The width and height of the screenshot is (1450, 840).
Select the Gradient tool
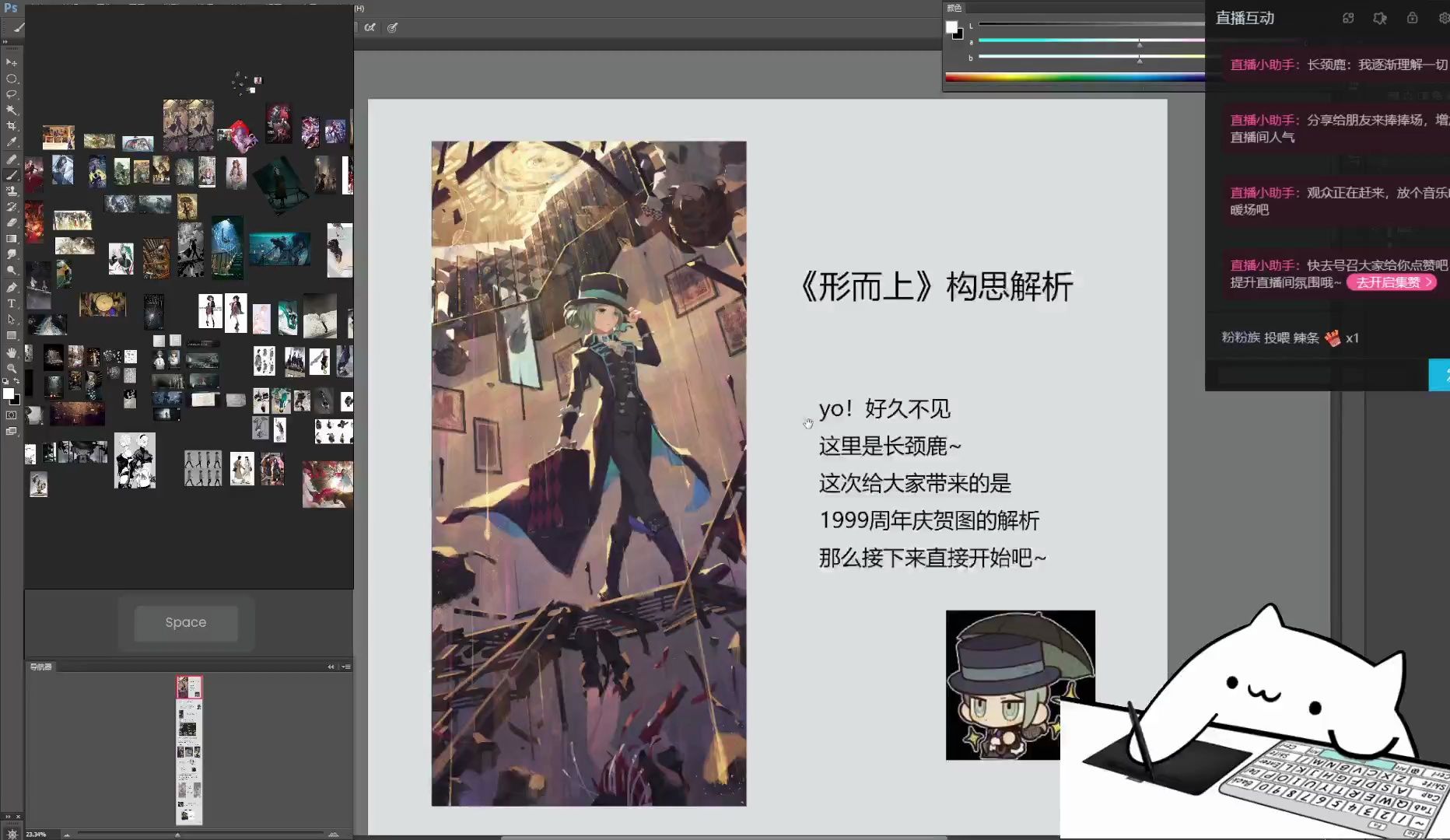[x=12, y=240]
